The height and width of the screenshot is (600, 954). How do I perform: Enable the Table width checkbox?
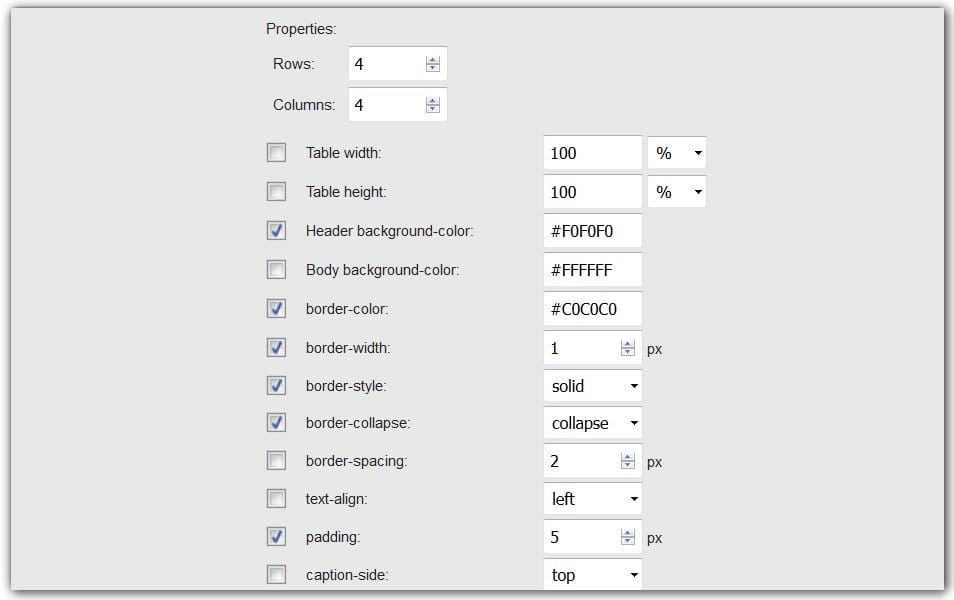tap(276, 152)
